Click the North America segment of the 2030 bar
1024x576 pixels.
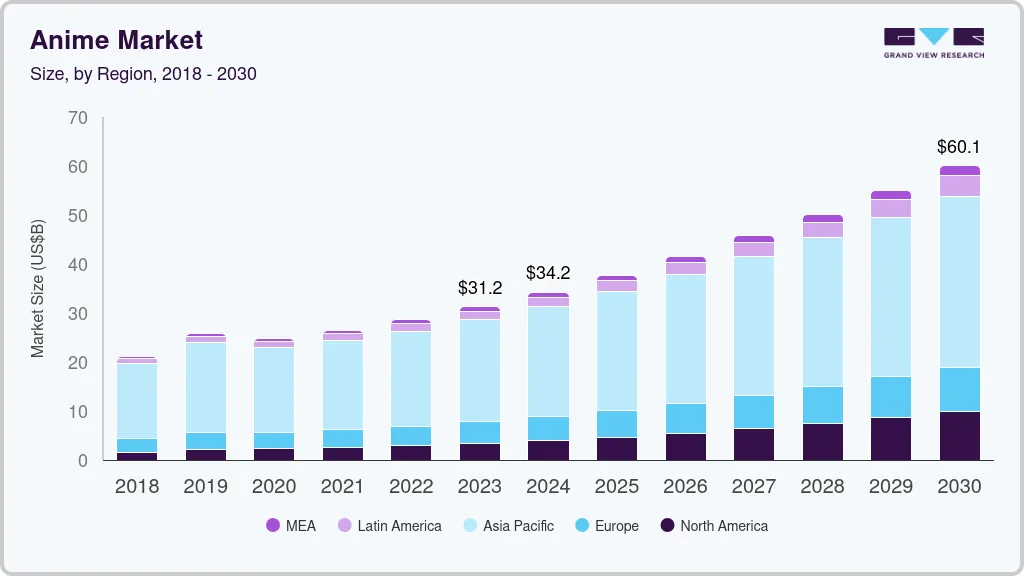(960, 435)
